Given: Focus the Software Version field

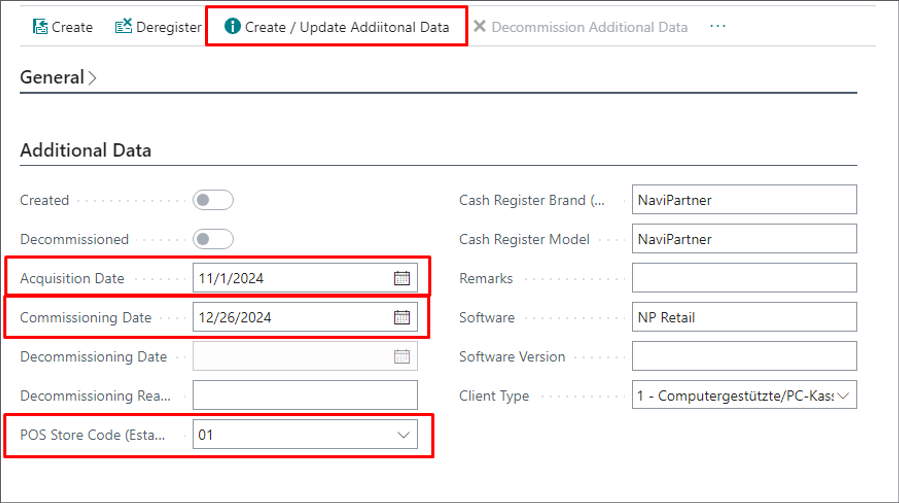Looking at the screenshot, I should (x=744, y=356).
